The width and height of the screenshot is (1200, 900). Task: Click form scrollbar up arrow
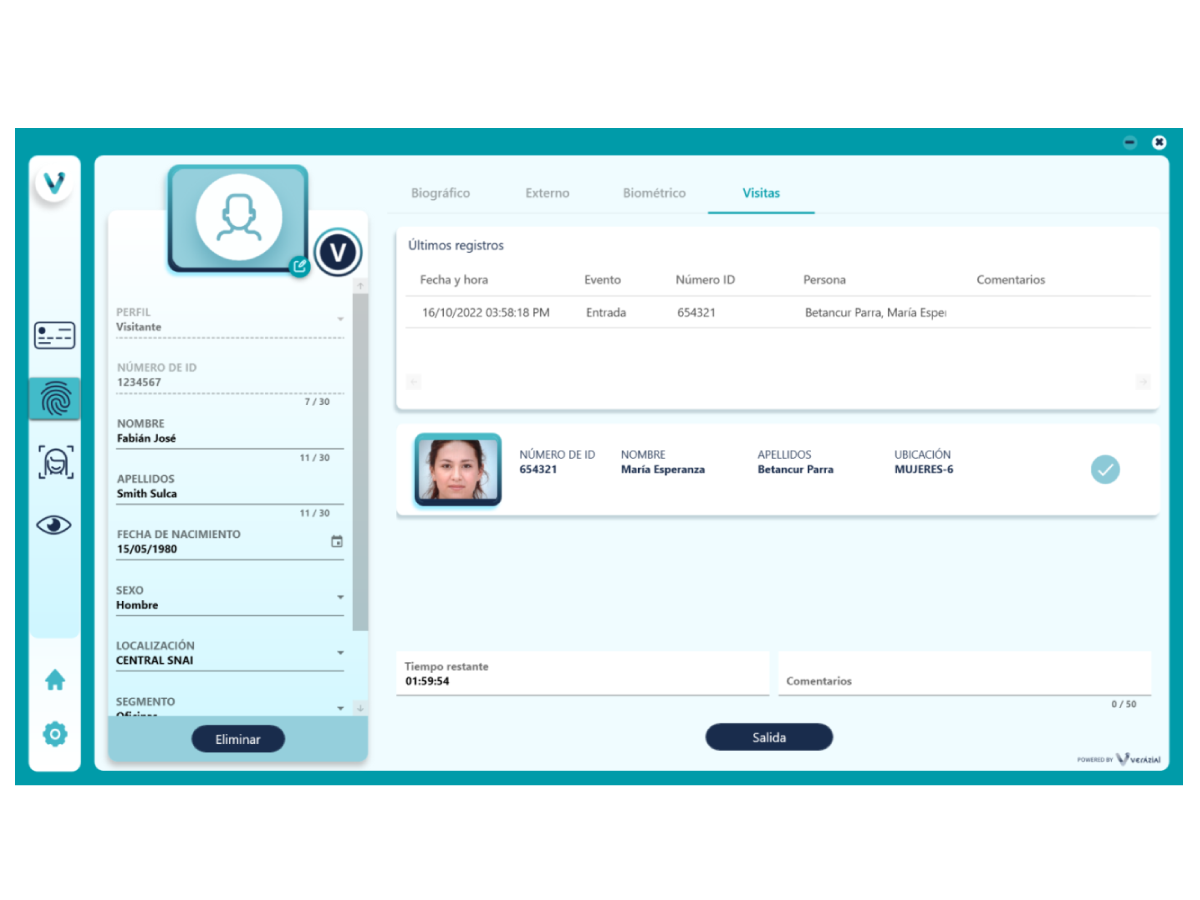coord(360,287)
